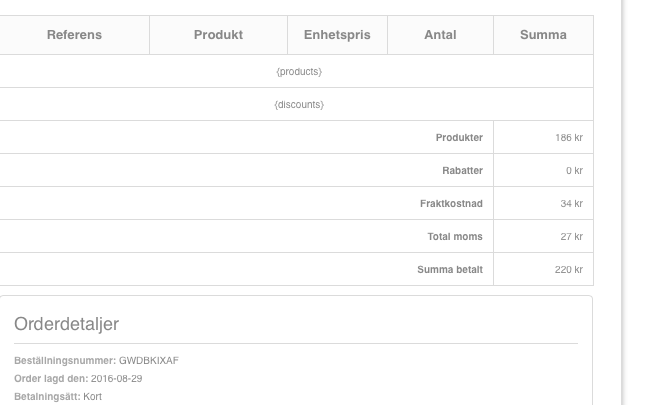Click the Produkter row label
This screenshot has height=405, width=653.
pyautogui.click(x=459, y=138)
